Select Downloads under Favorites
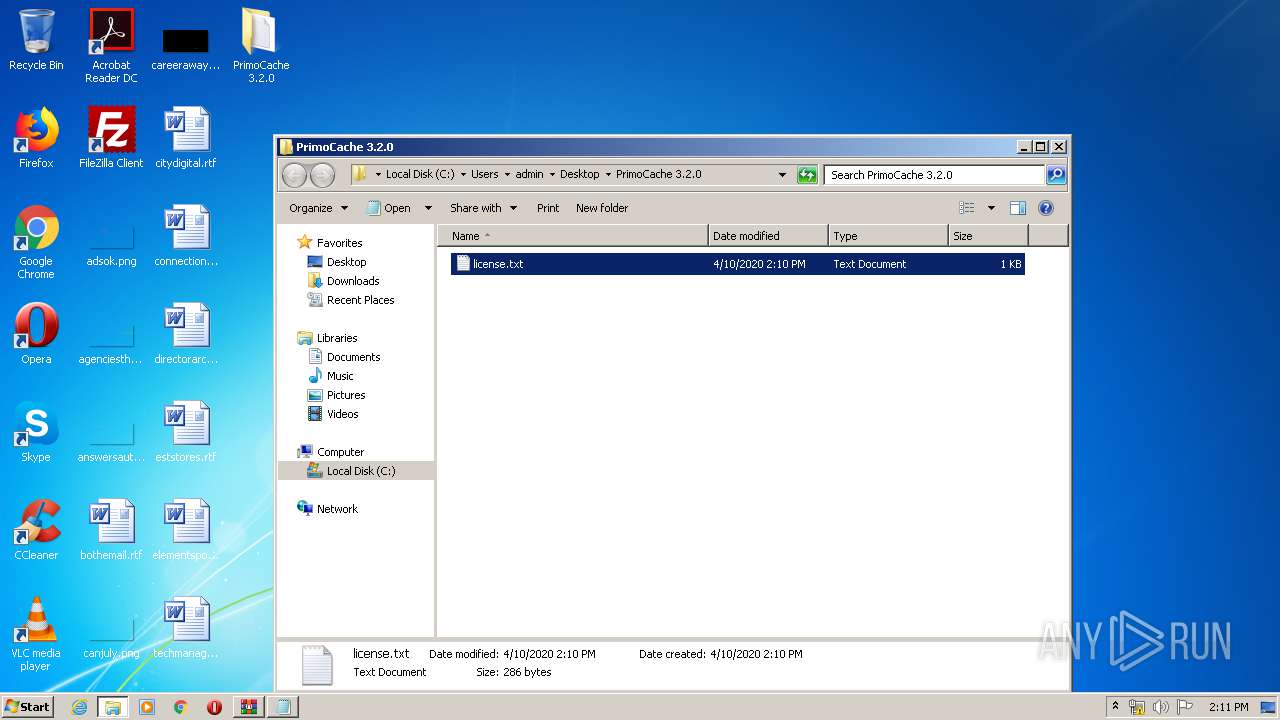 pyautogui.click(x=353, y=281)
